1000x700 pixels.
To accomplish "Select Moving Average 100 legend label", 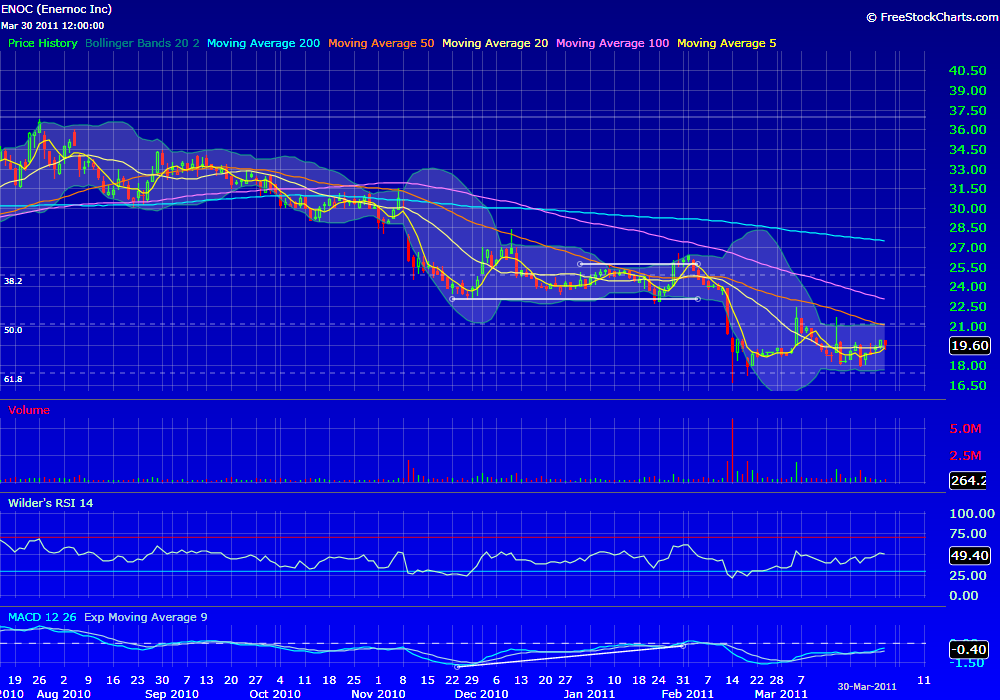I will (612, 43).
